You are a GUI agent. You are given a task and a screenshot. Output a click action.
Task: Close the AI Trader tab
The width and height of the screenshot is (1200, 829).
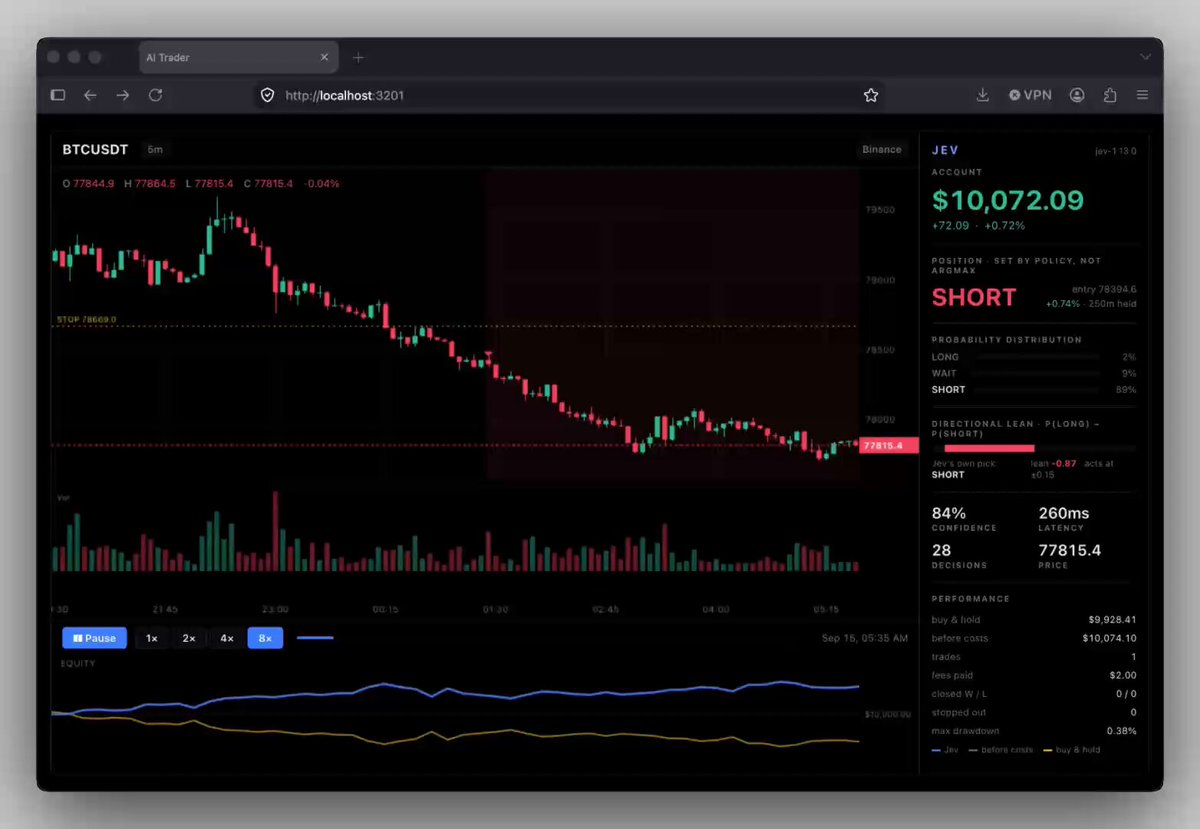pyautogui.click(x=324, y=57)
